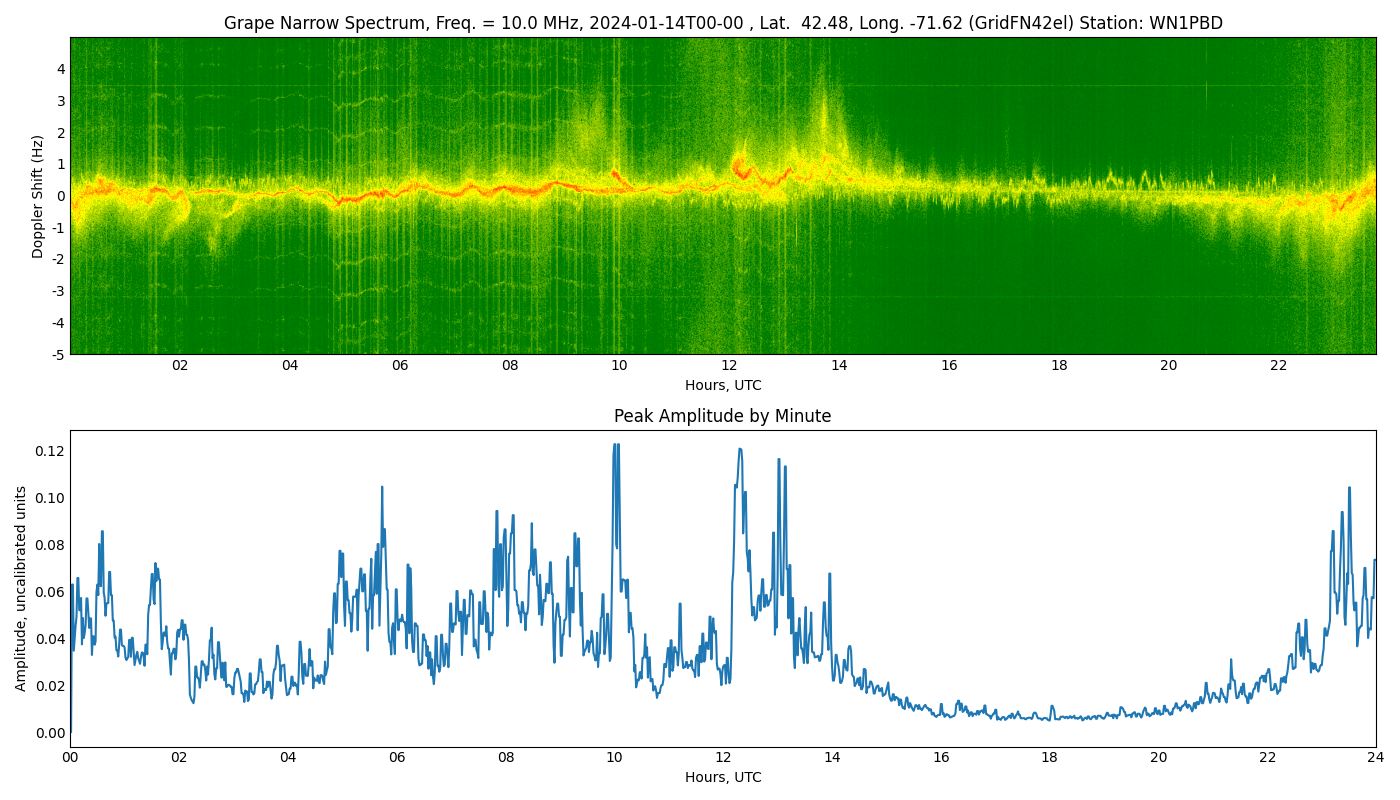The width and height of the screenshot is (1400, 800).
Task: Click the 0.06 amplitude axis tick label
Action: point(49,592)
